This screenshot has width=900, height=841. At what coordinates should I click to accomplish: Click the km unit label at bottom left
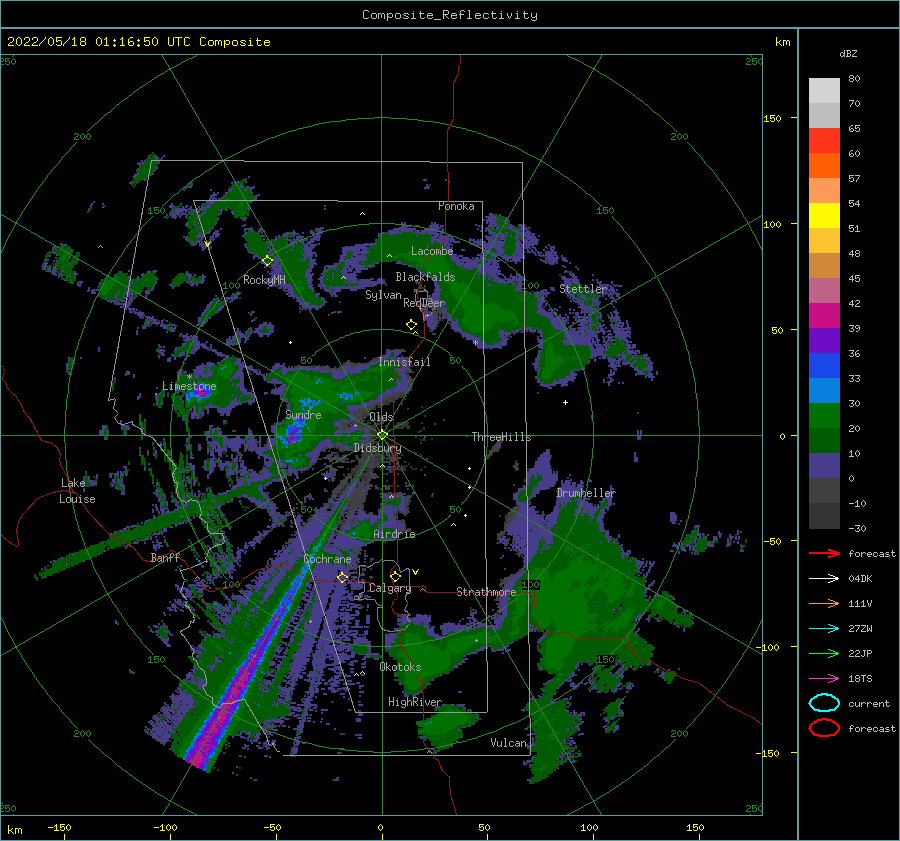(x=14, y=830)
